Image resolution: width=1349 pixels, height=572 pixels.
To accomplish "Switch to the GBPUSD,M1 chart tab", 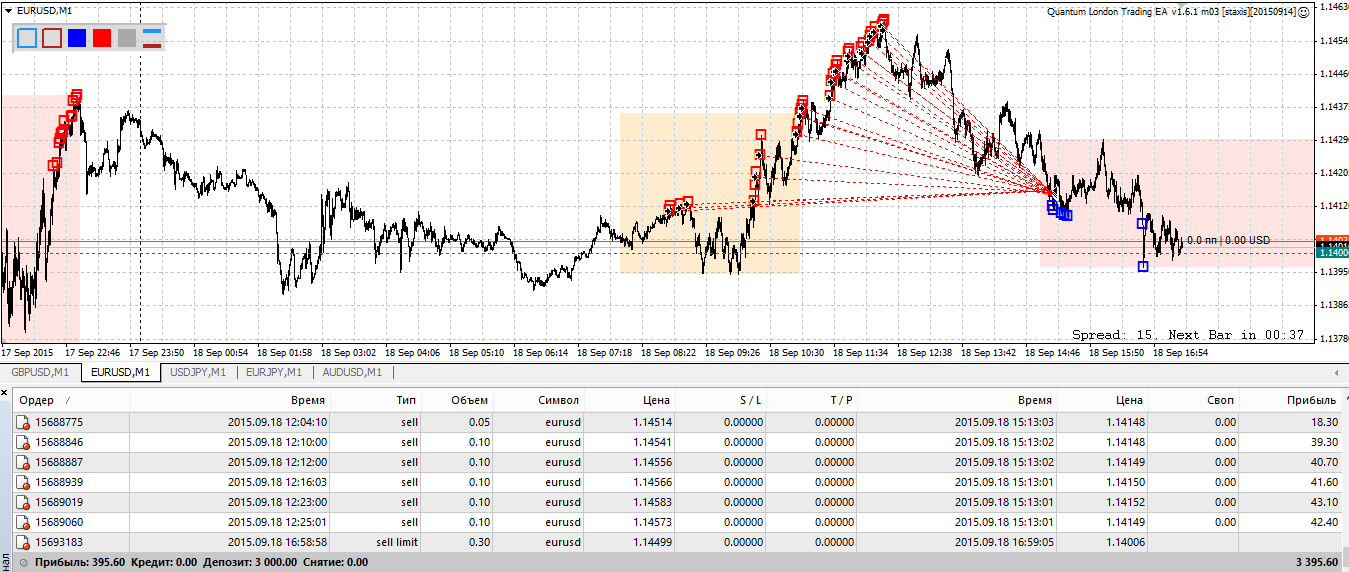I will [40, 372].
